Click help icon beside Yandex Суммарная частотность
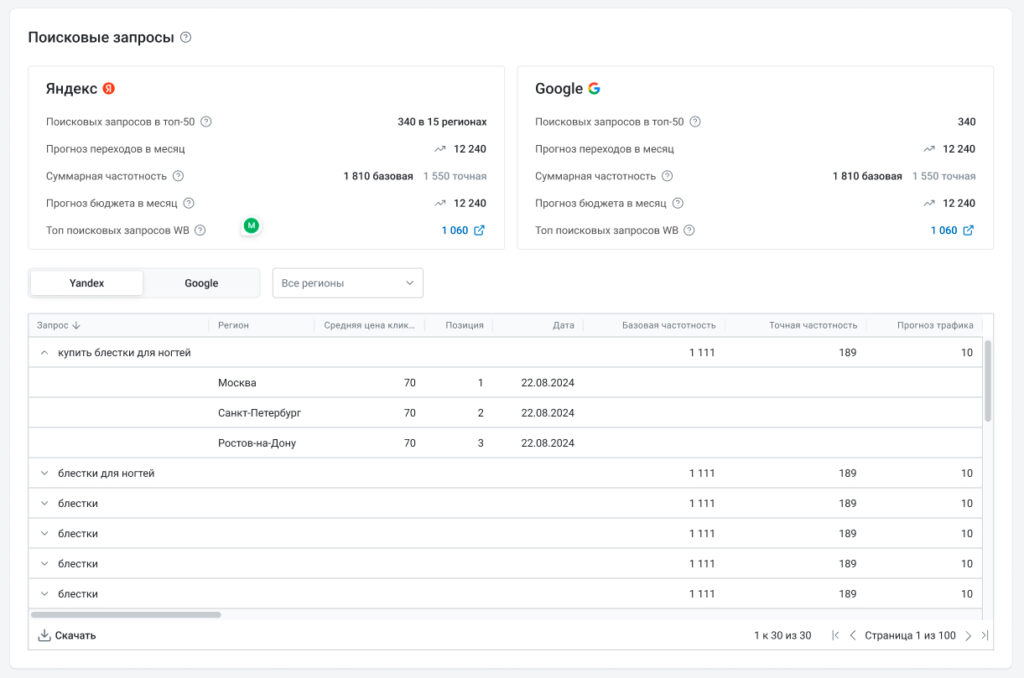 (178, 176)
